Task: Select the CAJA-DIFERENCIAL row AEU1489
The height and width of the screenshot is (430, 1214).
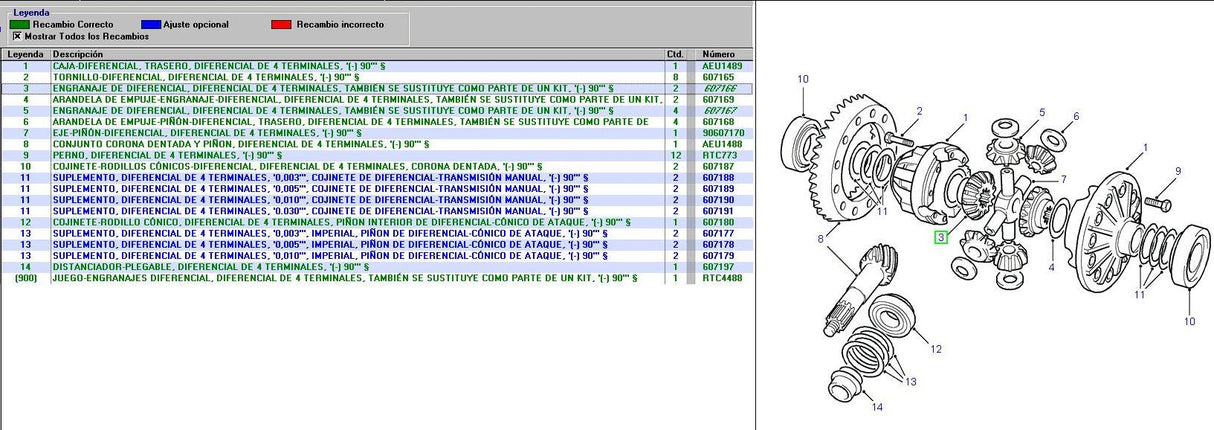Action: pyautogui.click(x=355, y=65)
